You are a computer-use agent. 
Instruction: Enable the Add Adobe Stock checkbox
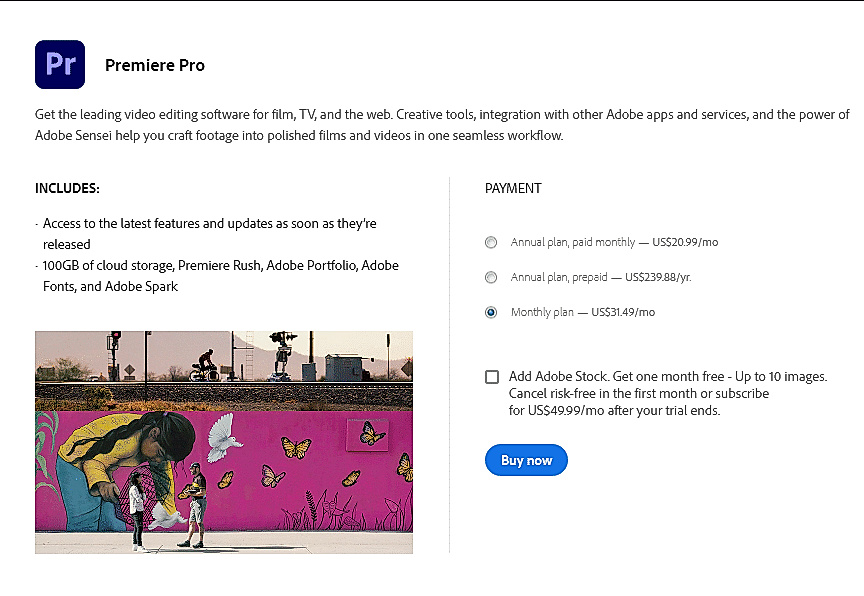tap(492, 376)
